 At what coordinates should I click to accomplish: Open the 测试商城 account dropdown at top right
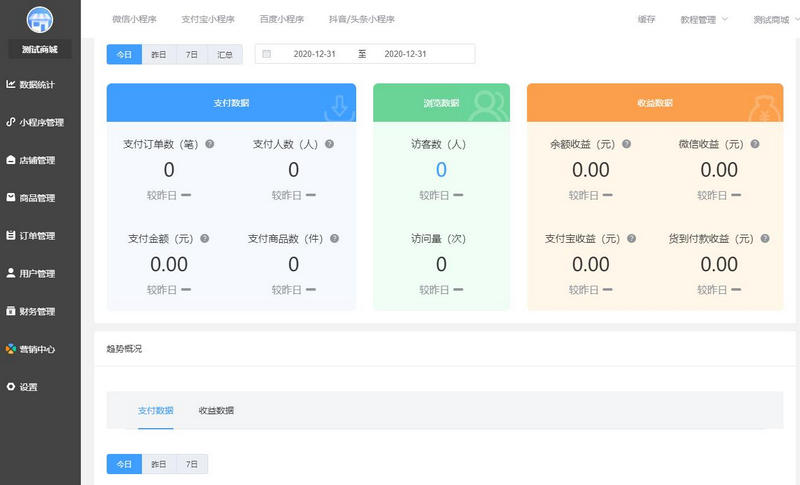776,19
